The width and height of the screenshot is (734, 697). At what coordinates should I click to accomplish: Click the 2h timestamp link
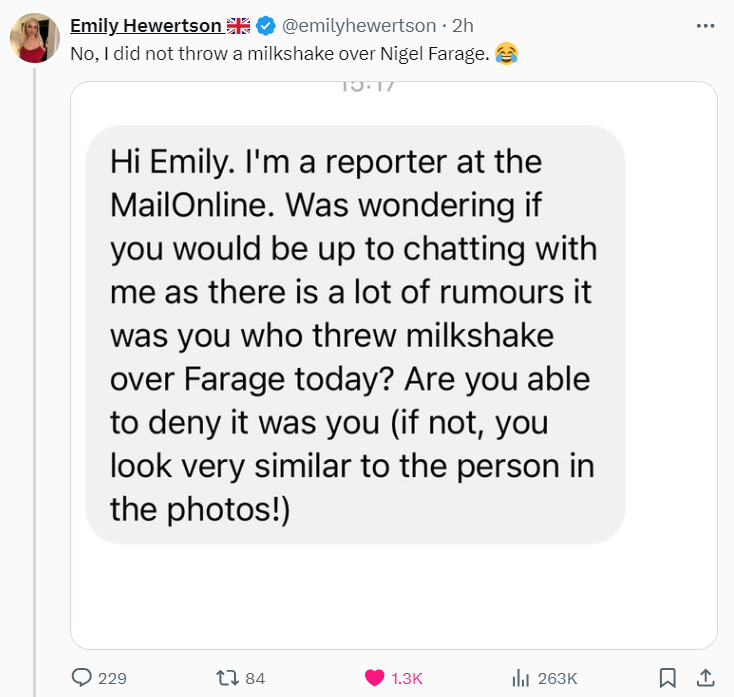462,27
